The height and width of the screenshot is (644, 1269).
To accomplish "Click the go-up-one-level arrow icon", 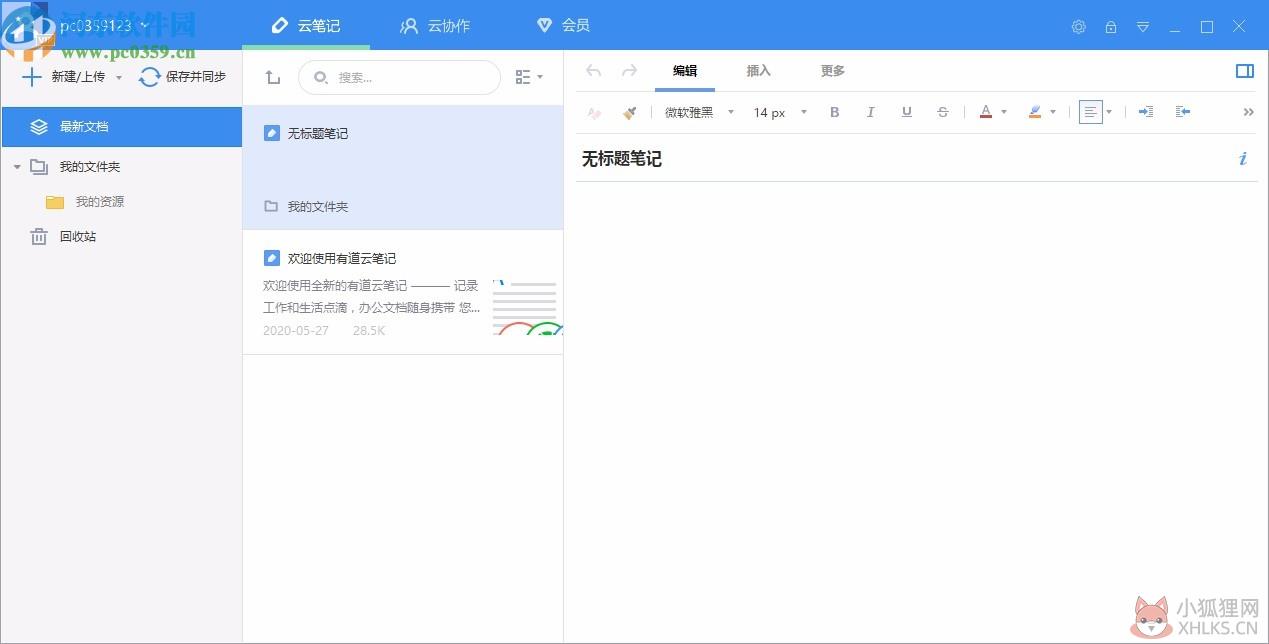I will [x=273, y=77].
